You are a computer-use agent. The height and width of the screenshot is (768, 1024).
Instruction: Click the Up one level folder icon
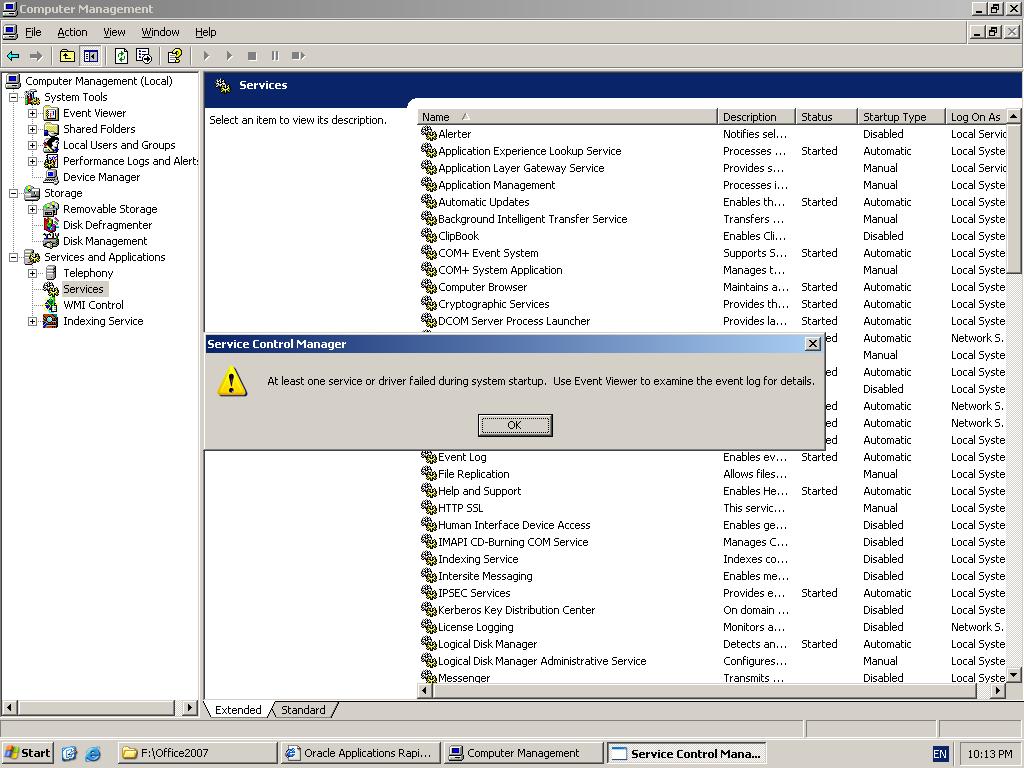[67, 56]
